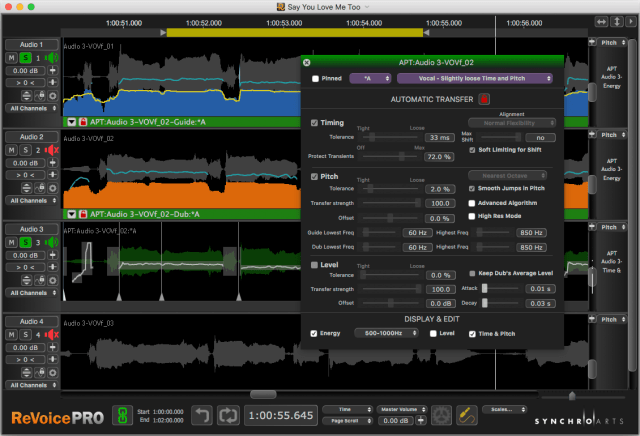Click Audio 1 record target icon
Image resolution: width=640 pixels, height=436 pixels.
point(53,96)
